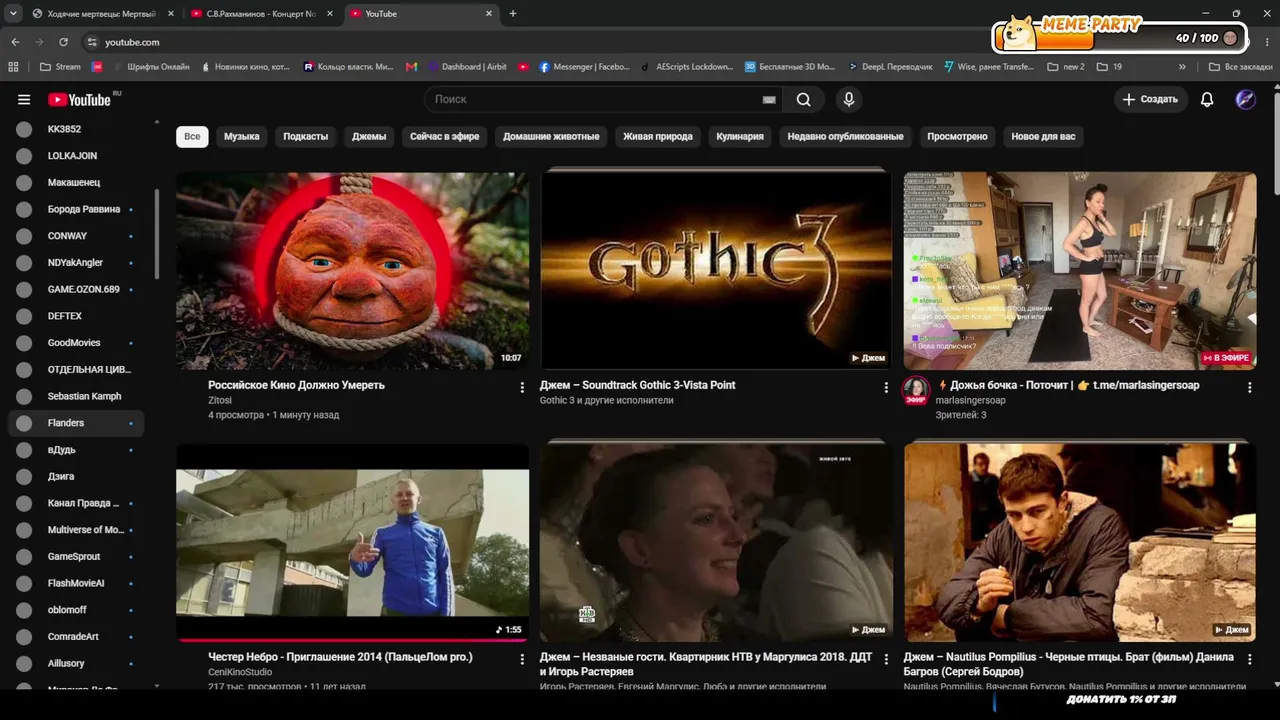Viewport: 1280px width, 720px height.
Task: Open the 'Sebastian Kamph' subscription
Action: (75, 396)
